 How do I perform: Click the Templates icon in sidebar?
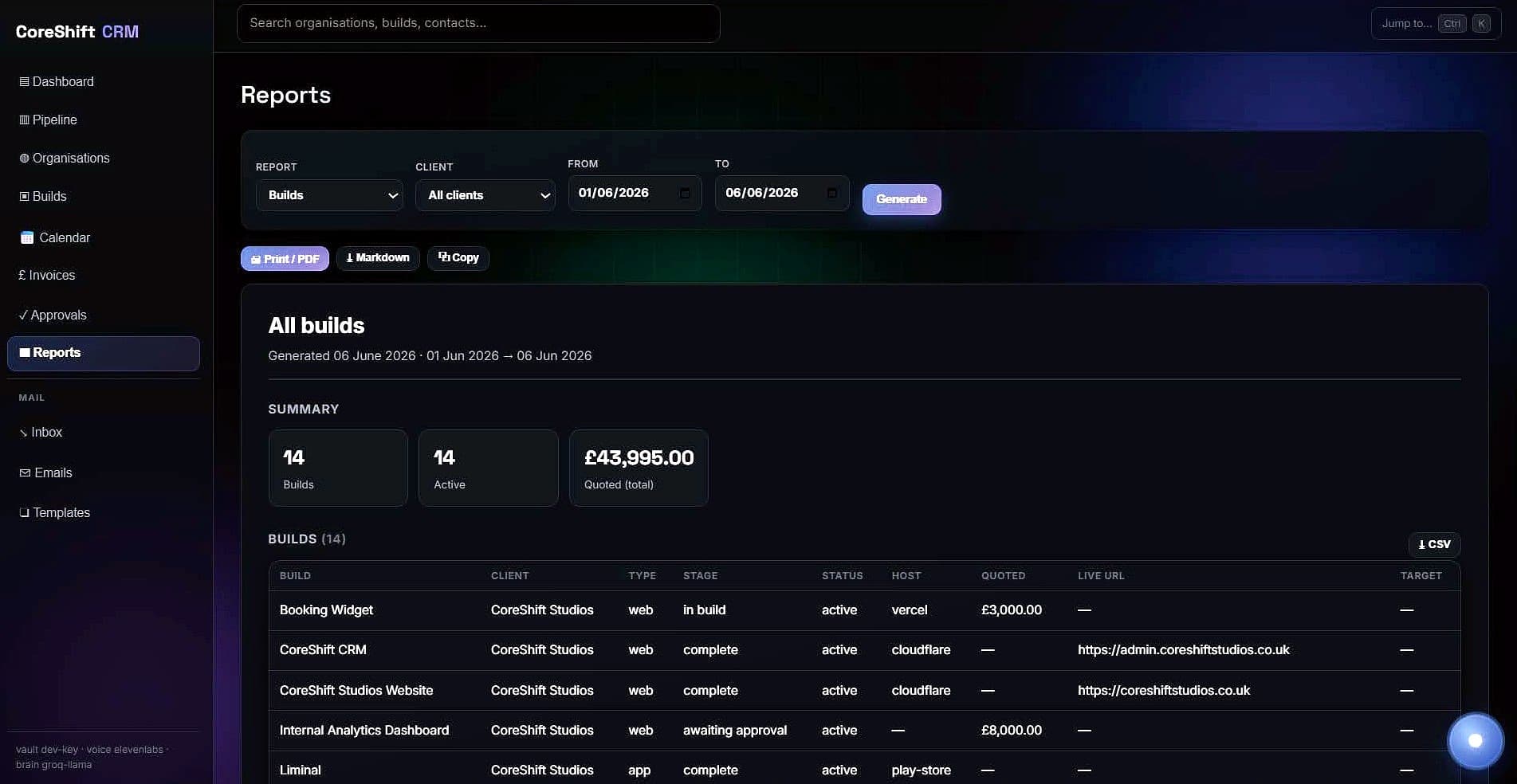[24, 513]
